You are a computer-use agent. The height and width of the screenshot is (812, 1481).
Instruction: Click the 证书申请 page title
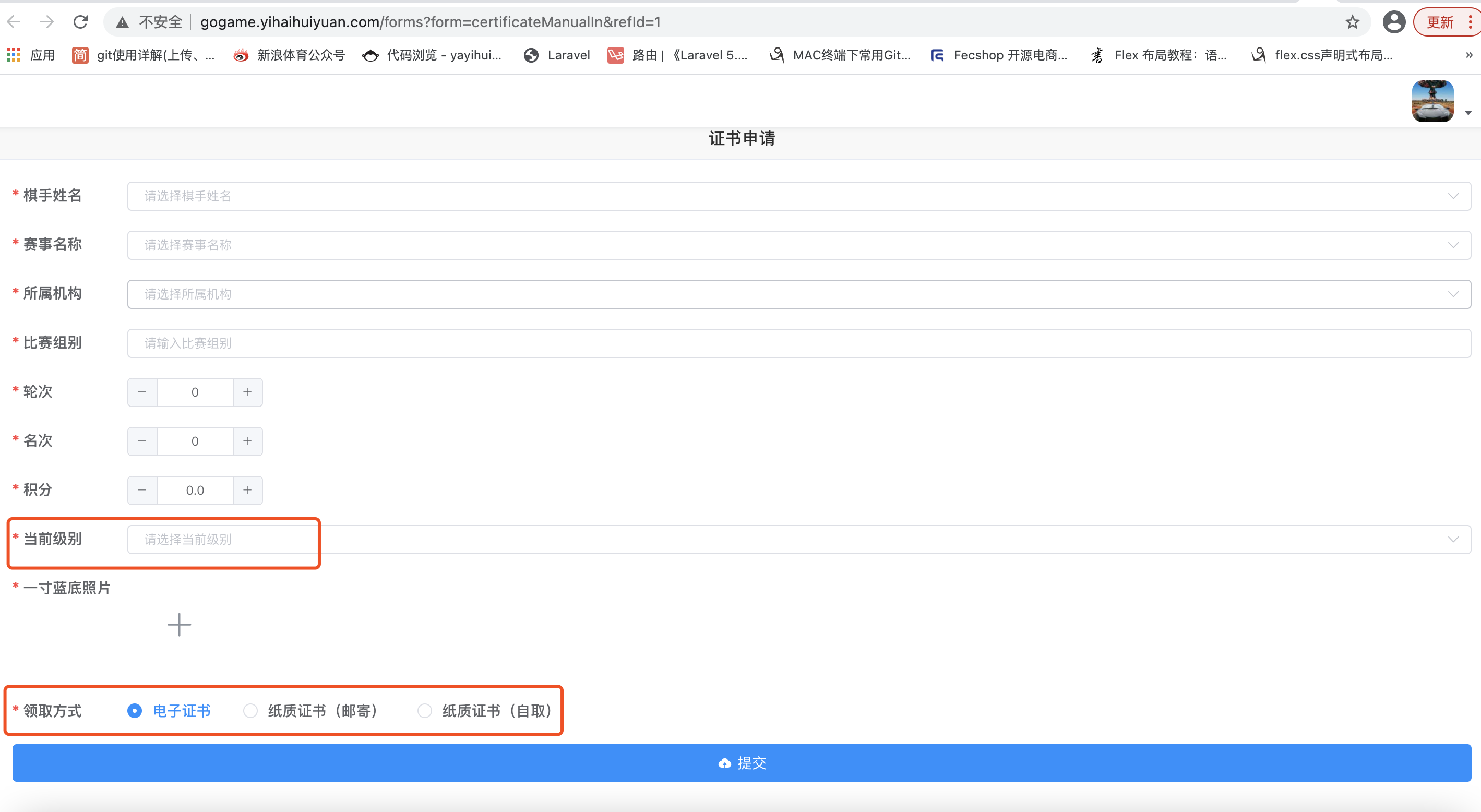(x=742, y=138)
